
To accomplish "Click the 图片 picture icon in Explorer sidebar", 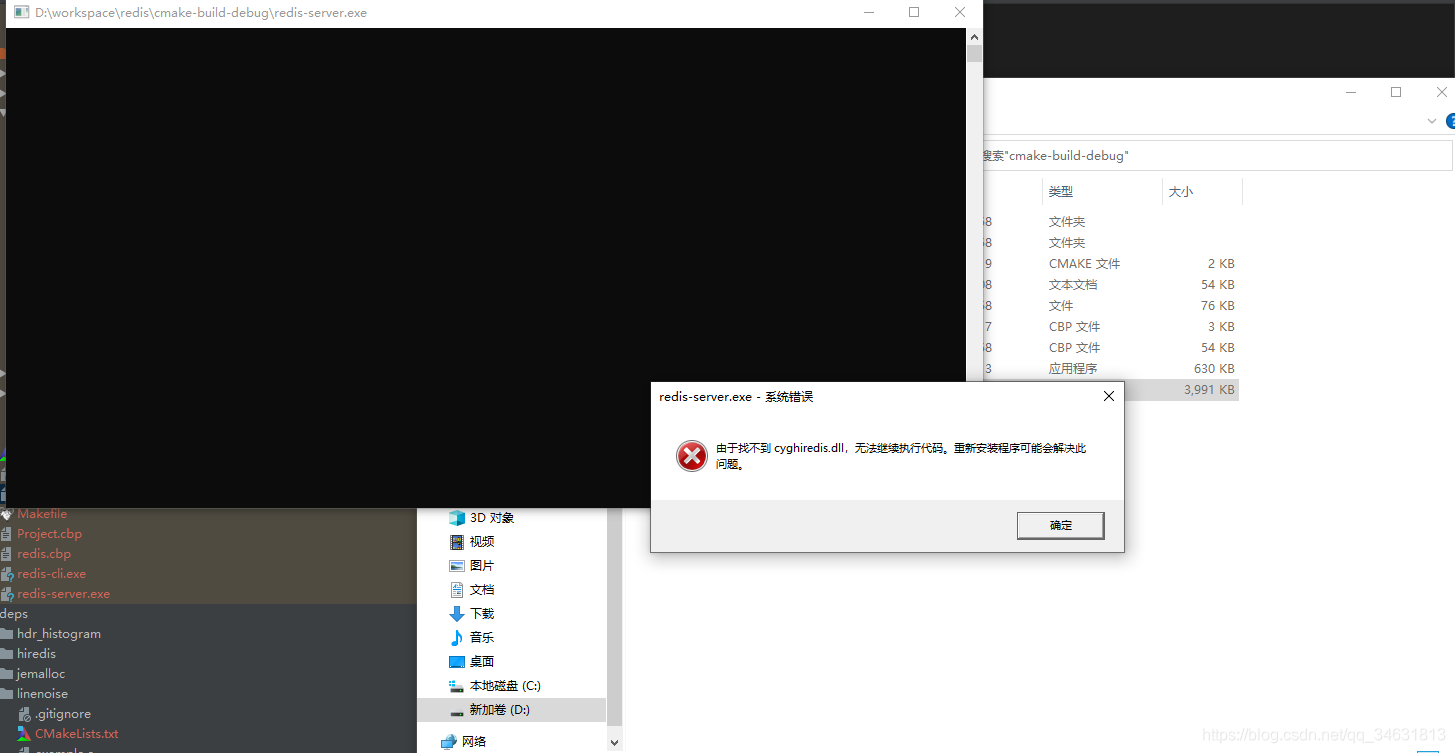I will (457, 566).
